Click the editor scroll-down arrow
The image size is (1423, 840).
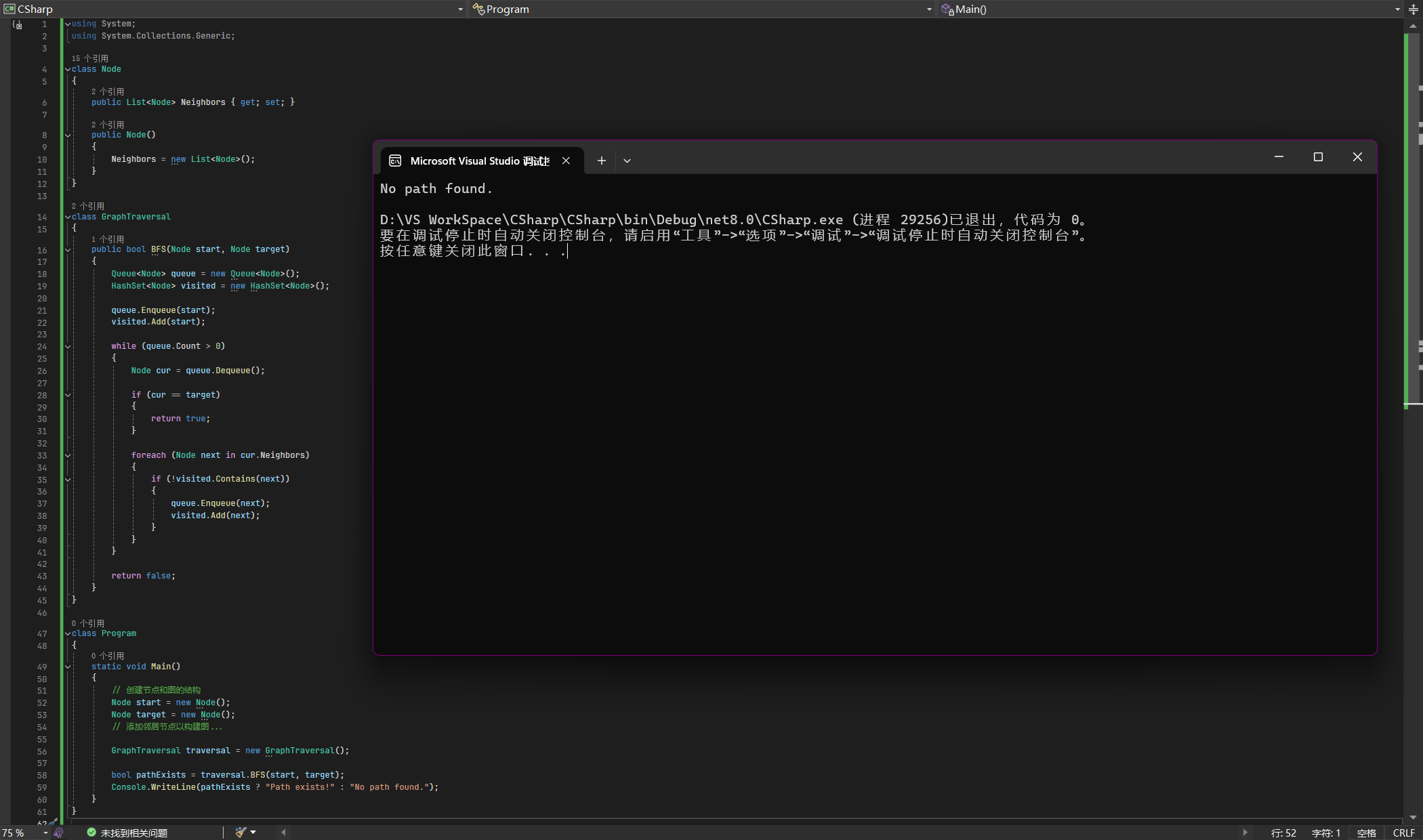pyautogui.click(x=1413, y=818)
